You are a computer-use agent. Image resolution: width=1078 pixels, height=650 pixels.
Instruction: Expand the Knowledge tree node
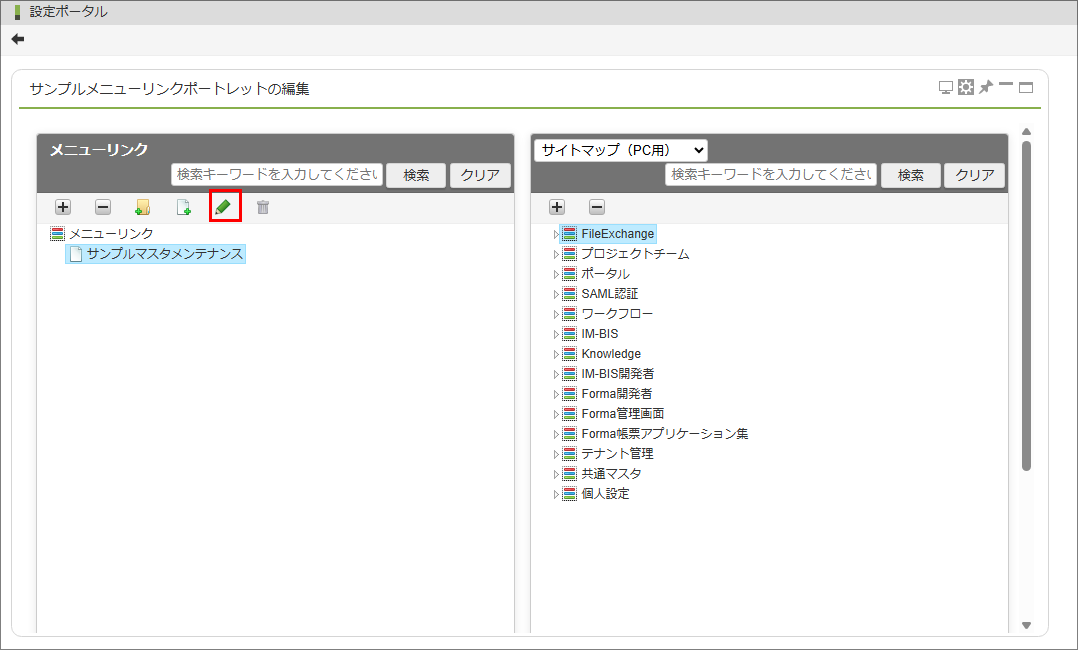tap(556, 354)
